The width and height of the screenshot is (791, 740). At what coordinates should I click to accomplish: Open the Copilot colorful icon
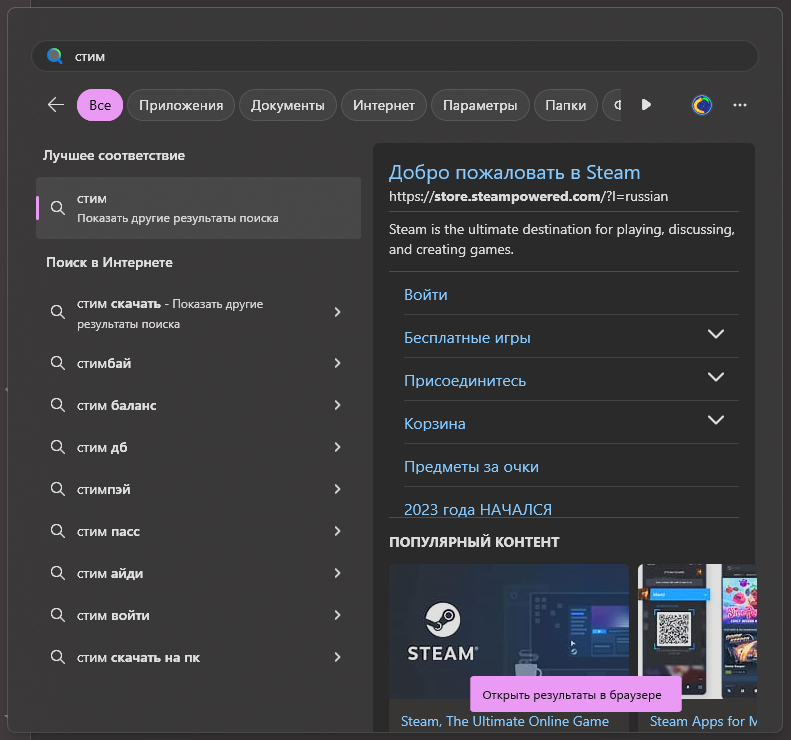point(702,105)
